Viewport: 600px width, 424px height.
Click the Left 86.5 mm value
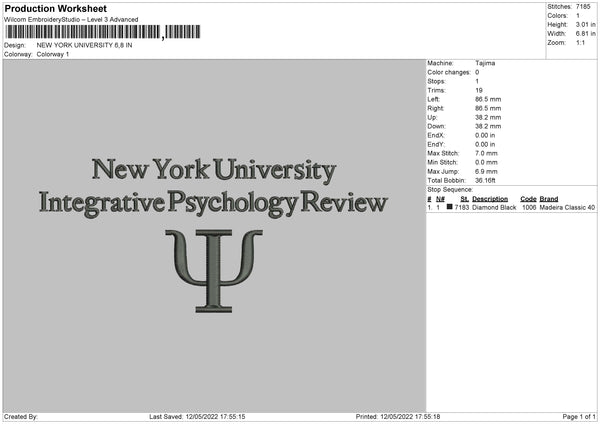pos(488,99)
